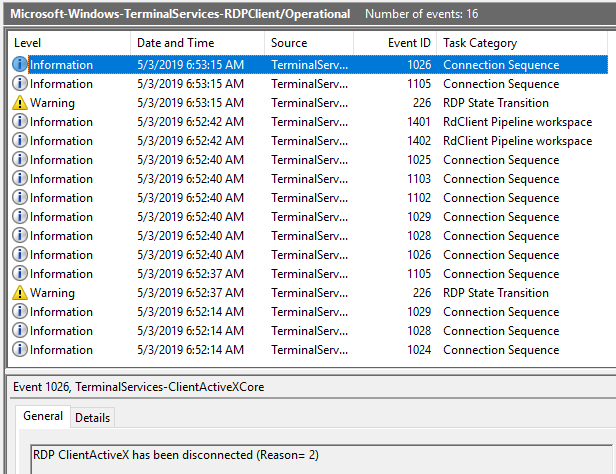The width and height of the screenshot is (616, 474).
Task: Click info icon of event 1029 at 6:52:14
Action: [x=20, y=311]
